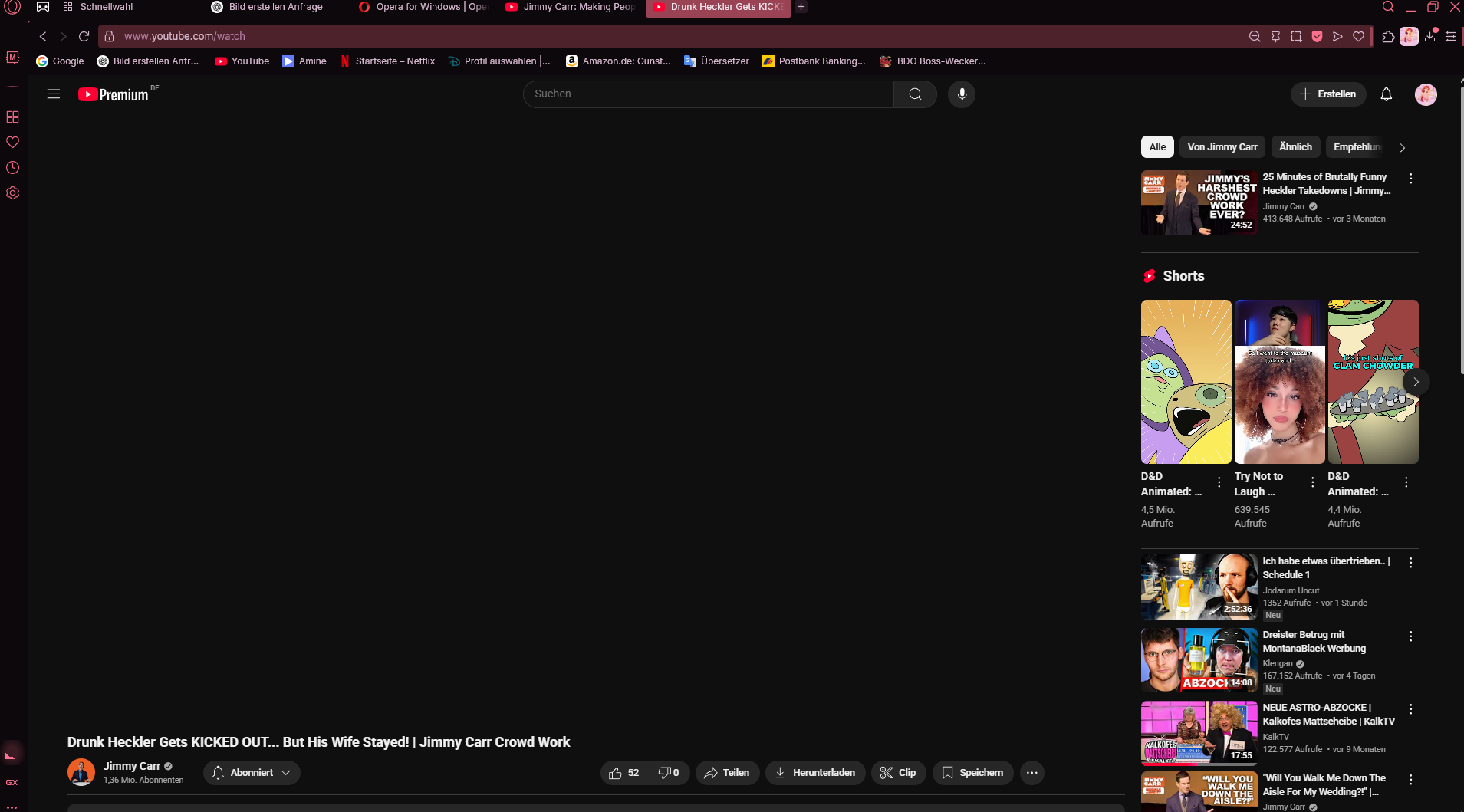
Task: Click the pin icon in the address bar
Action: [x=1275, y=36]
